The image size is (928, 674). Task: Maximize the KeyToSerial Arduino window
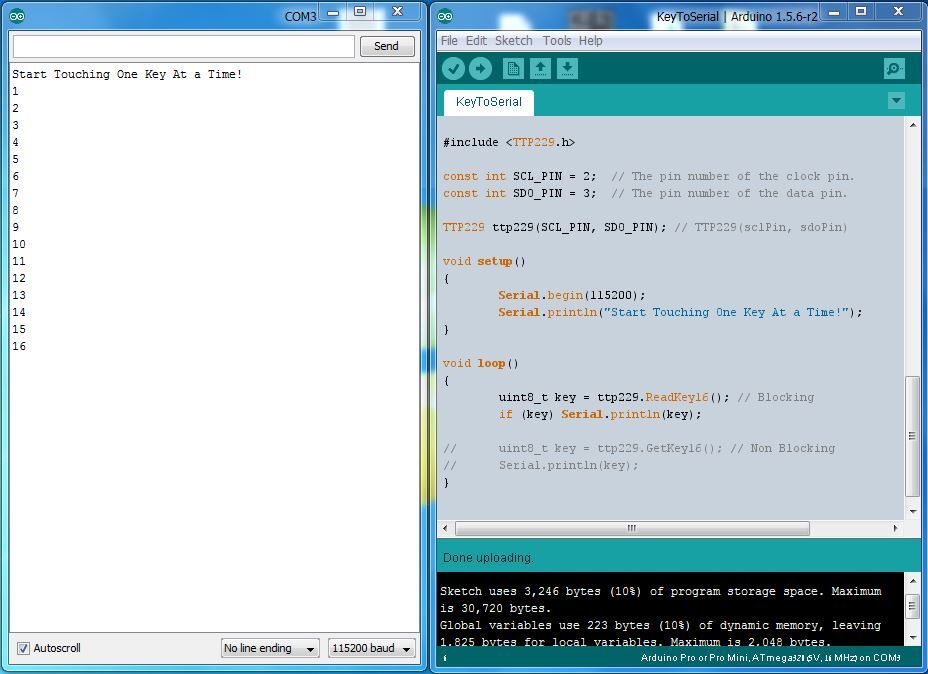861,12
